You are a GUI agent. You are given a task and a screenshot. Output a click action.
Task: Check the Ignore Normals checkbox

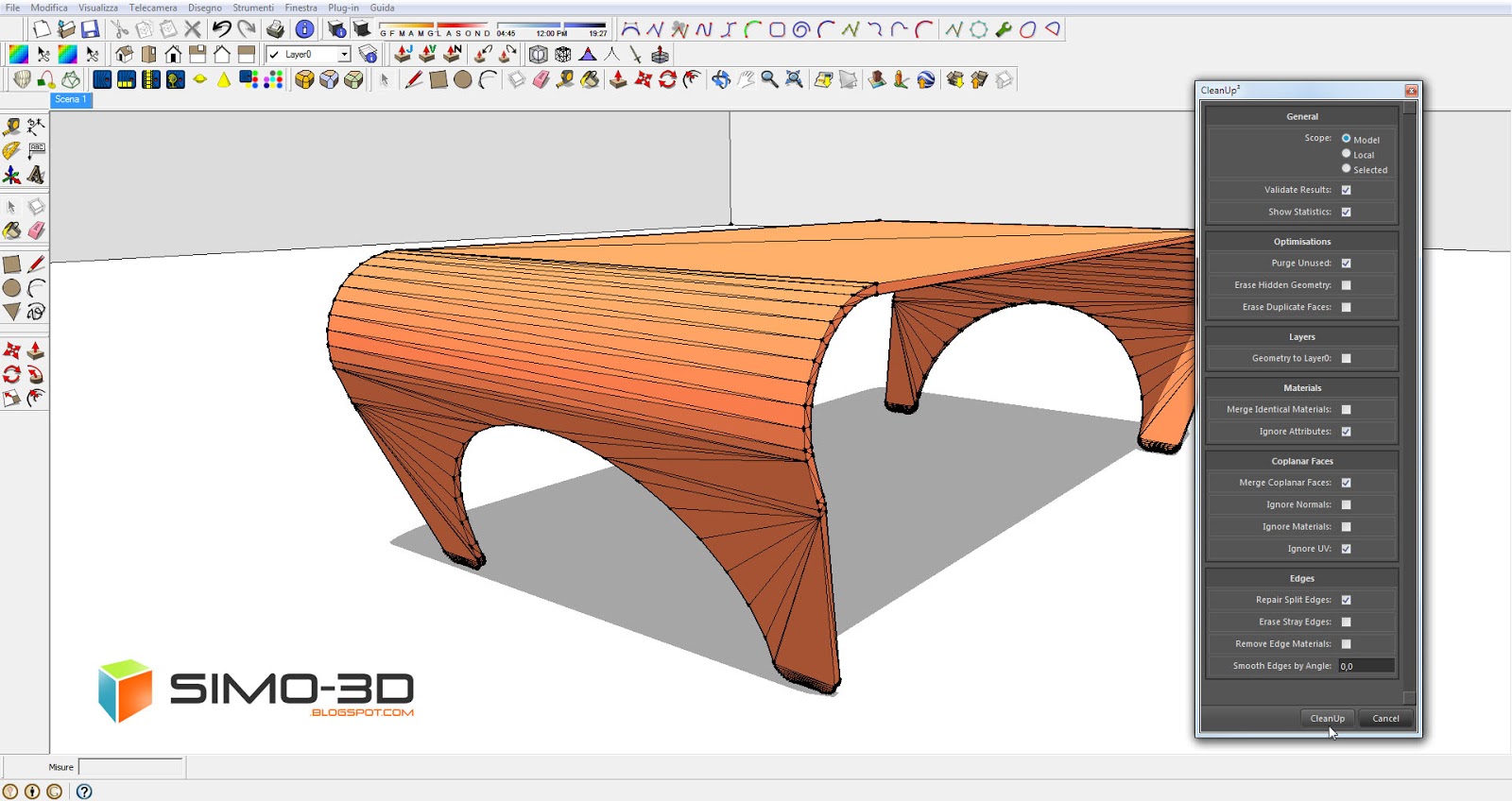[1346, 504]
